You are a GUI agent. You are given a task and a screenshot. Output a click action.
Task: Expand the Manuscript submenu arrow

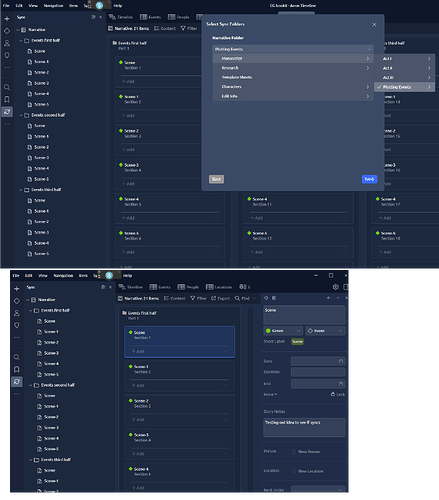[x=368, y=58]
